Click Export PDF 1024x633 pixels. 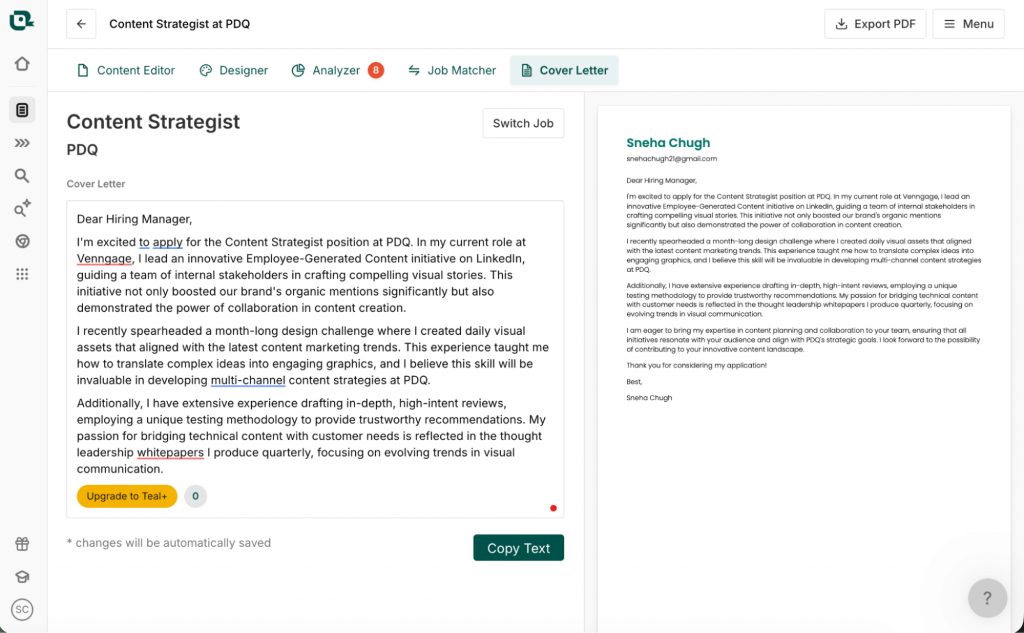[x=874, y=23]
